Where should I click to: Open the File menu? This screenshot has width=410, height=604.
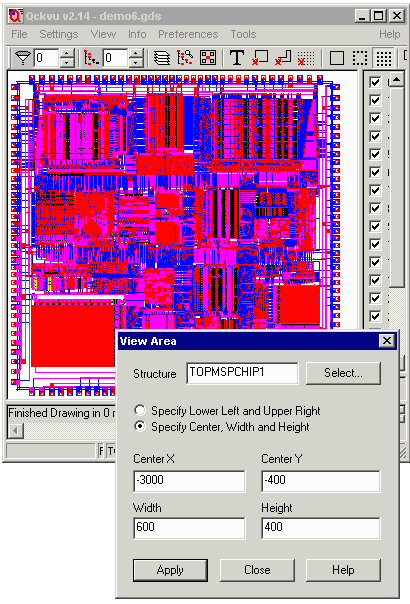click(19, 34)
